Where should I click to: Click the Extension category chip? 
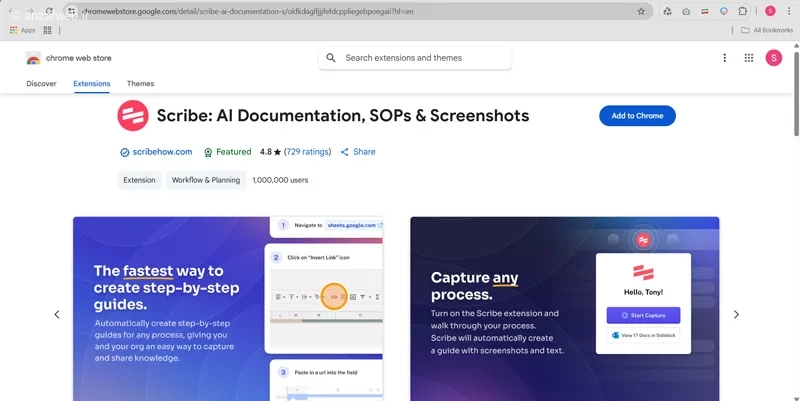pos(139,180)
